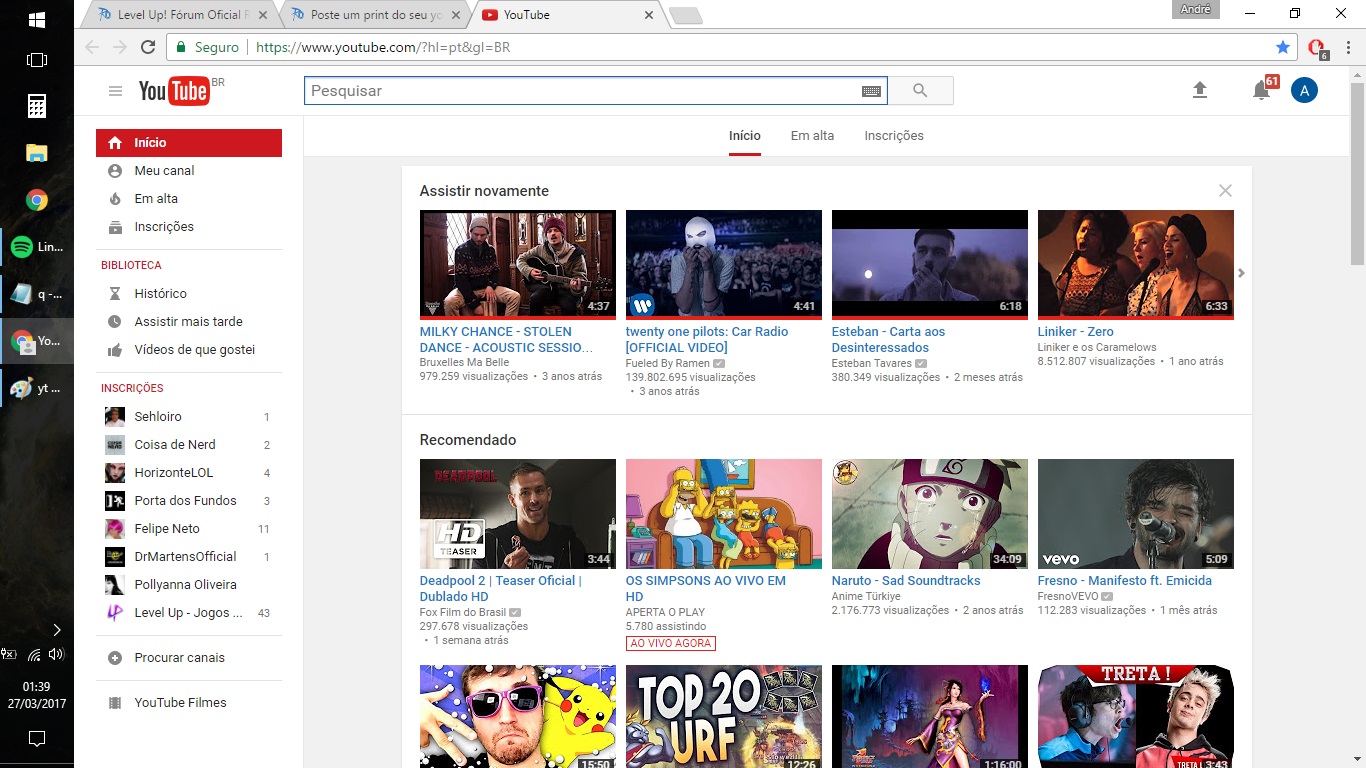The image size is (1366, 768).
Task: Dismiss the Assistir novamente section
Action: coord(1225,191)
